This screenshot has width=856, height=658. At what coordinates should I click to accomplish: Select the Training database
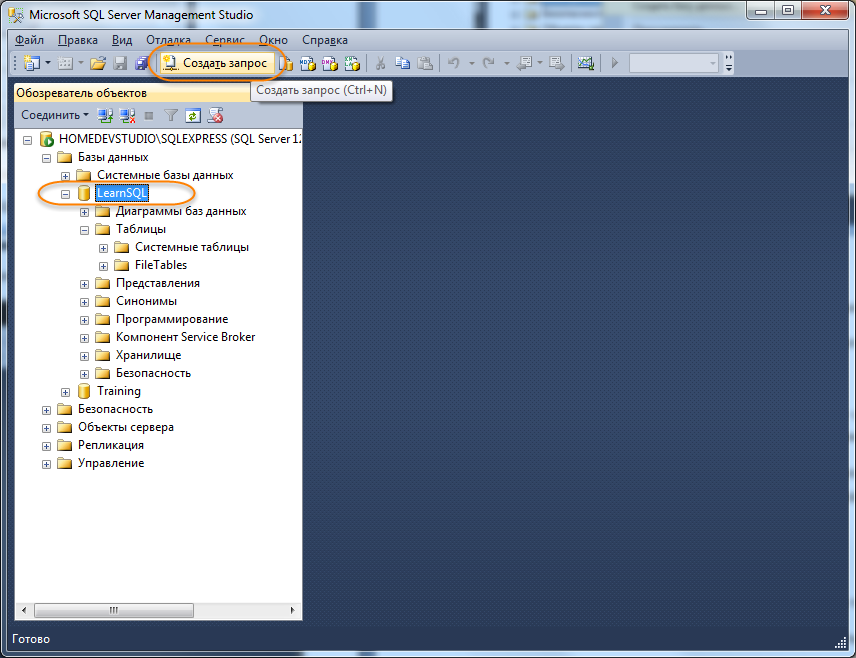tap(119, 392)
